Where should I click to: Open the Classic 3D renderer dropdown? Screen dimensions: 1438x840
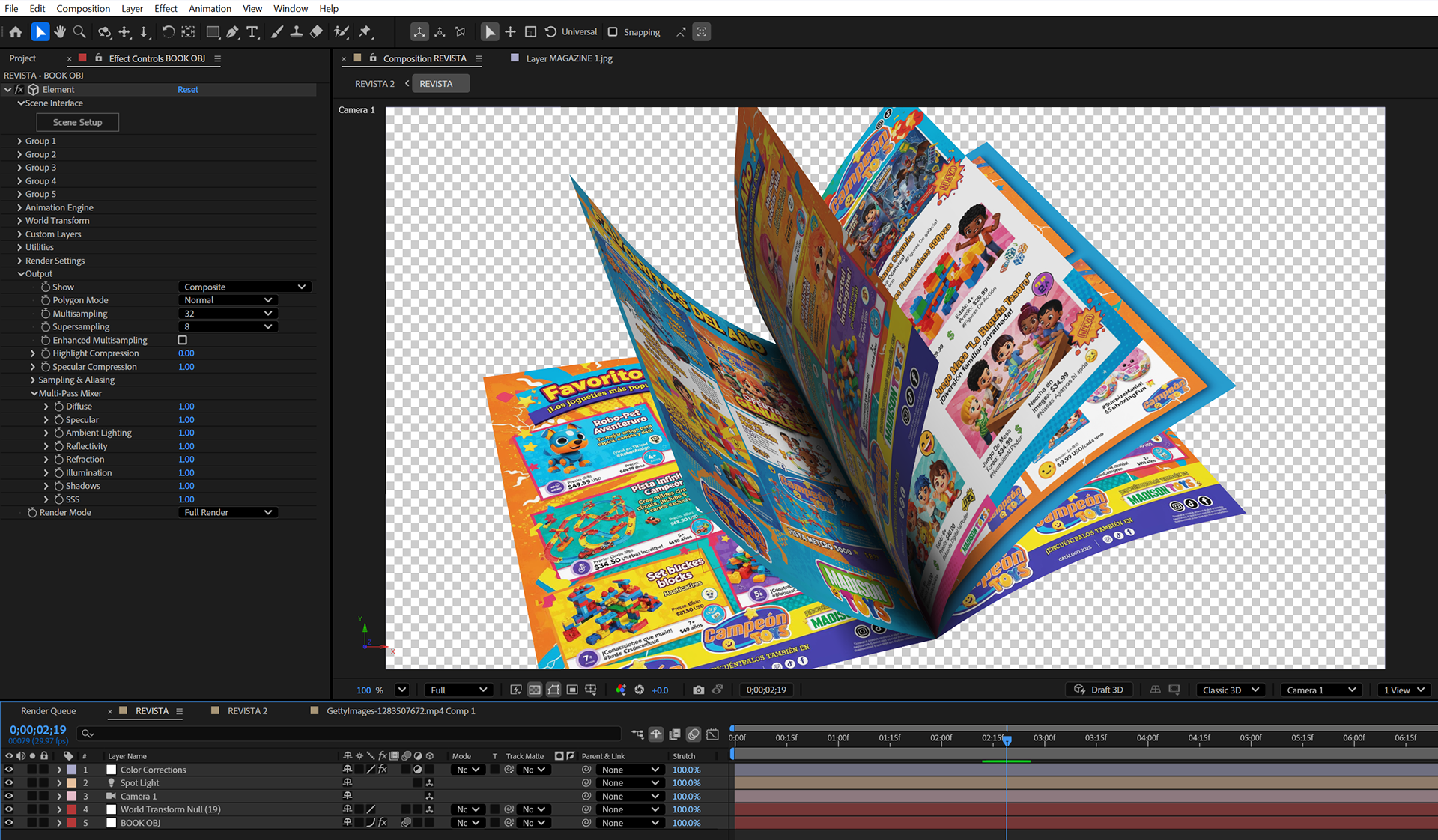(1231, 690)
